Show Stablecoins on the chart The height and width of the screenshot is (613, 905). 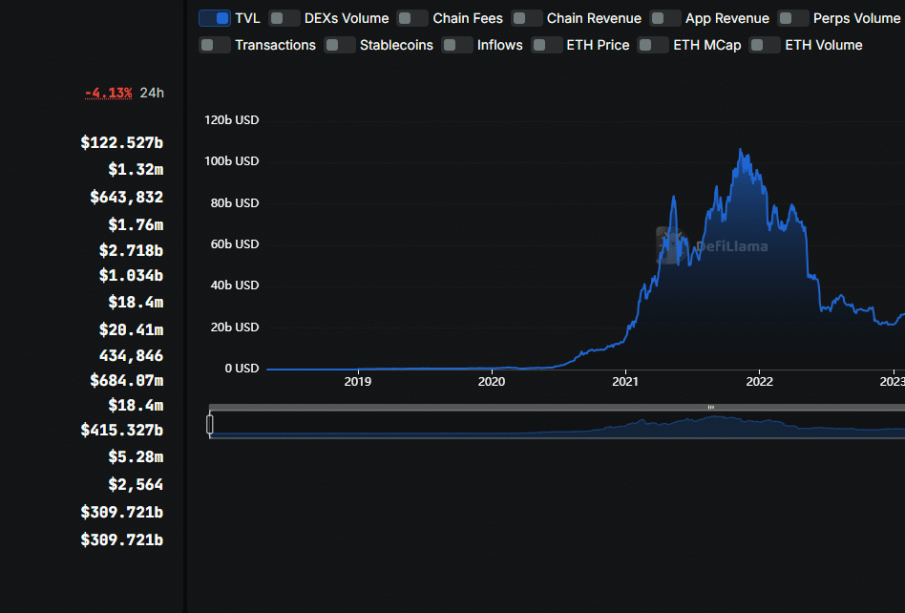(x=340, y=45)
